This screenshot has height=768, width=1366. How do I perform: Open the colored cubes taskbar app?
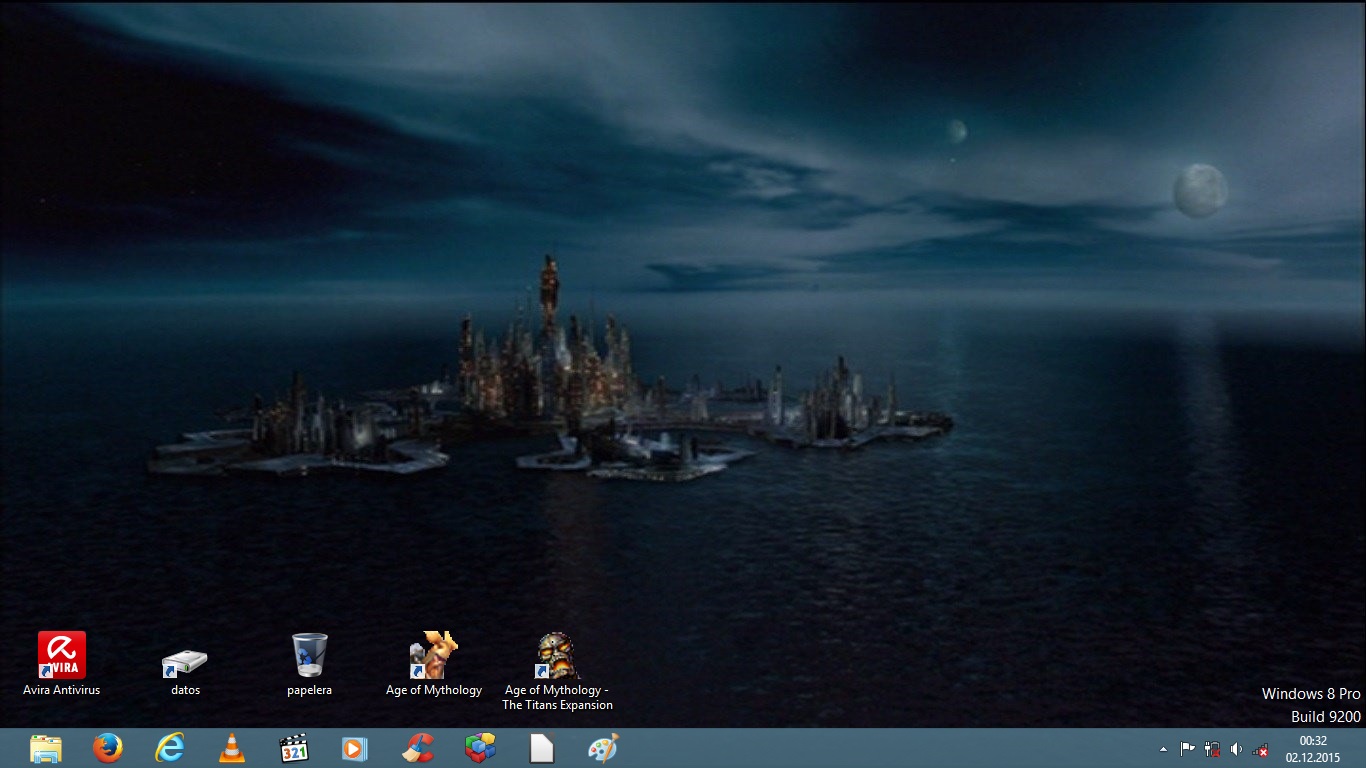tap(480, 748)
